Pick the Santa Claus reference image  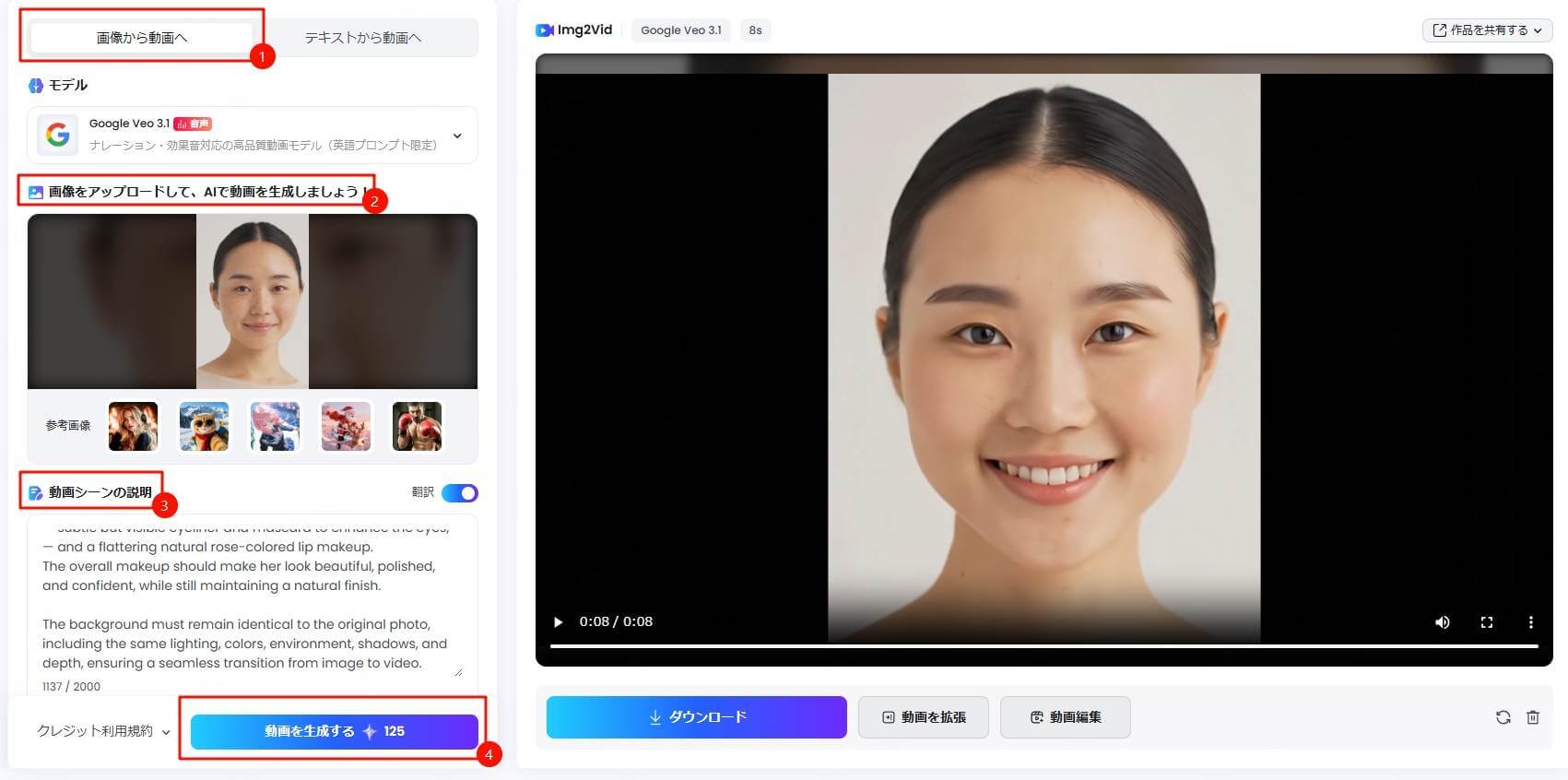coord(346,426)
